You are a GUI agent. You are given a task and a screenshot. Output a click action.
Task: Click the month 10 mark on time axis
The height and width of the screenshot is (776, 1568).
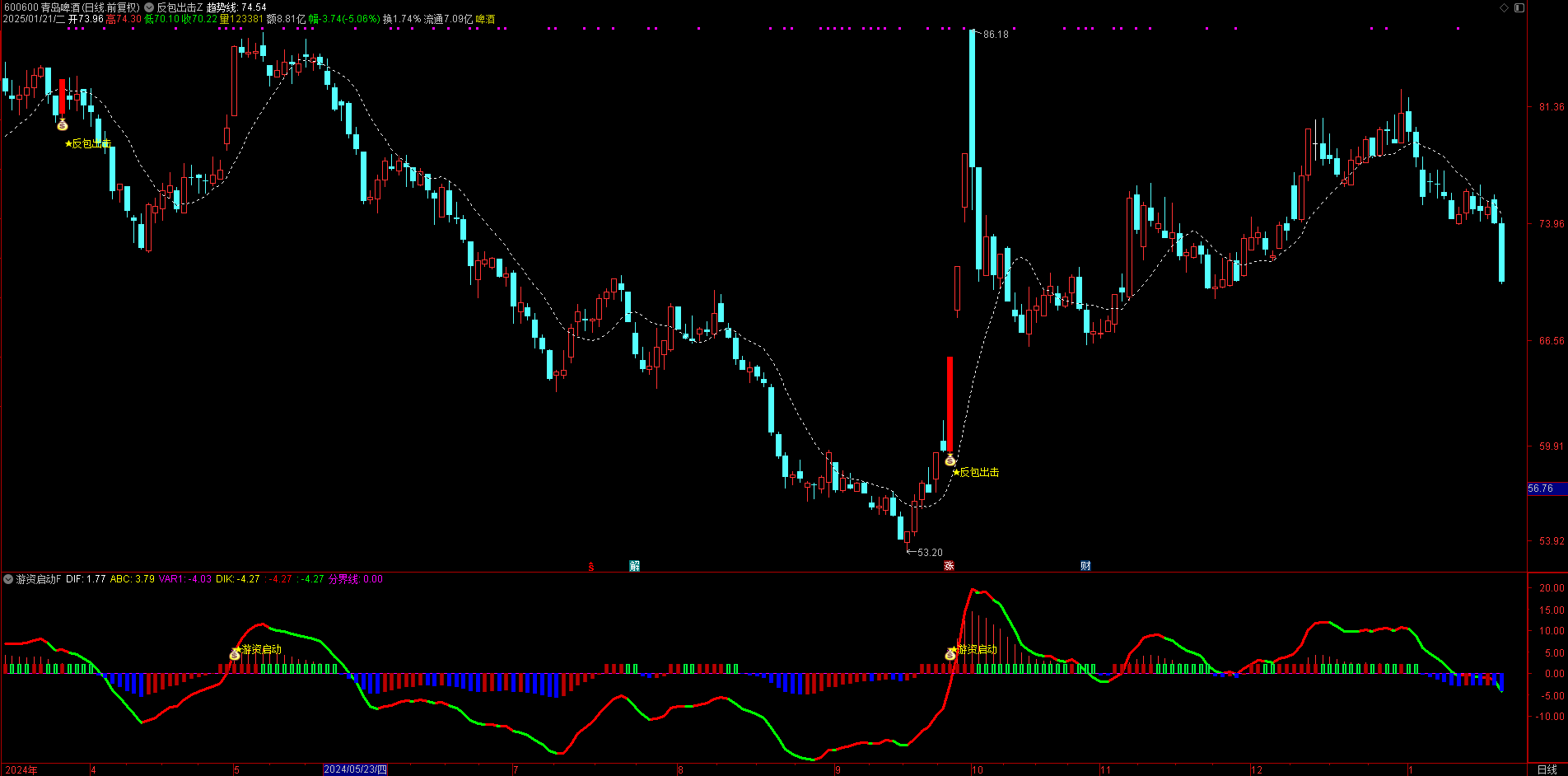[x=978, y=770]
